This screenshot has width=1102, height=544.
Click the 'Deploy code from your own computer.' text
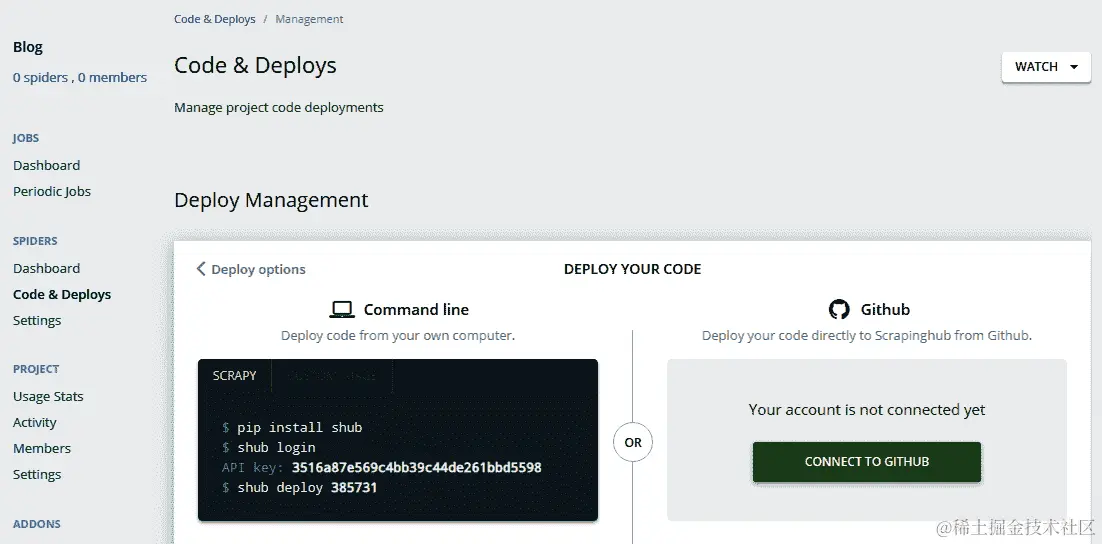pyautogui.click(x=398, y=335)
